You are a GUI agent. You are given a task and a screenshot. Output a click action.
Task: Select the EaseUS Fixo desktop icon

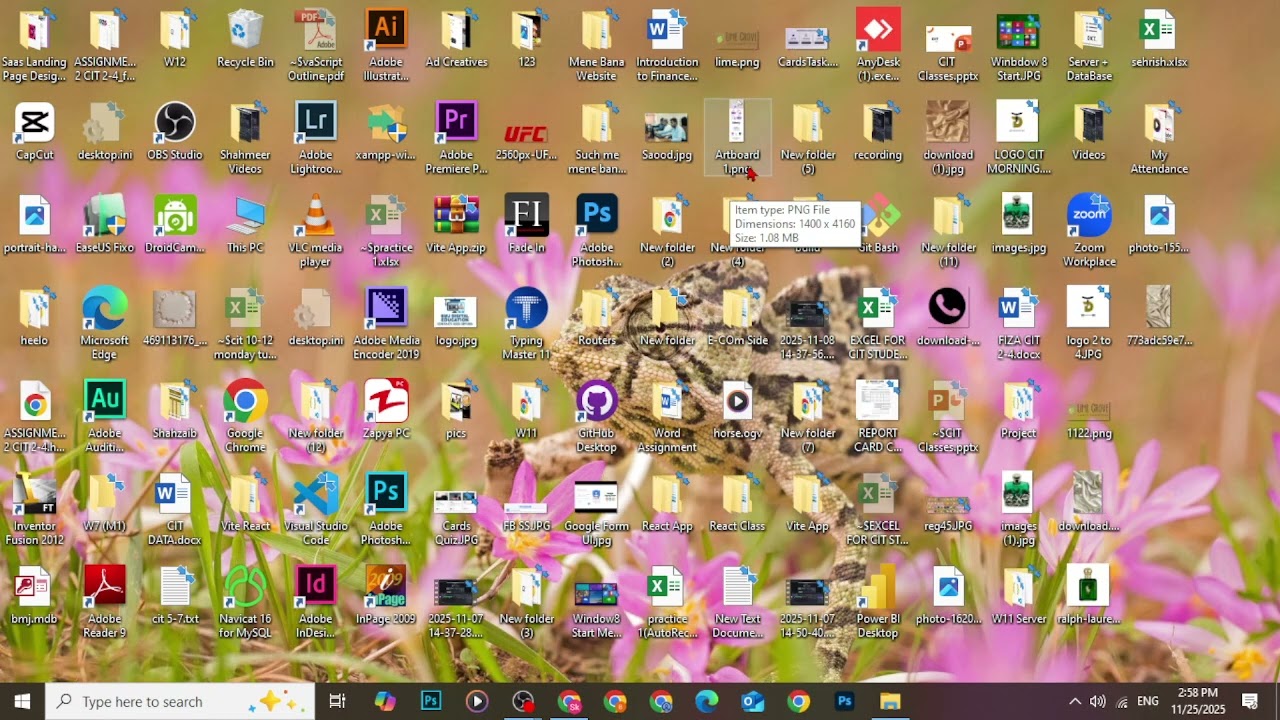(105, 225)
